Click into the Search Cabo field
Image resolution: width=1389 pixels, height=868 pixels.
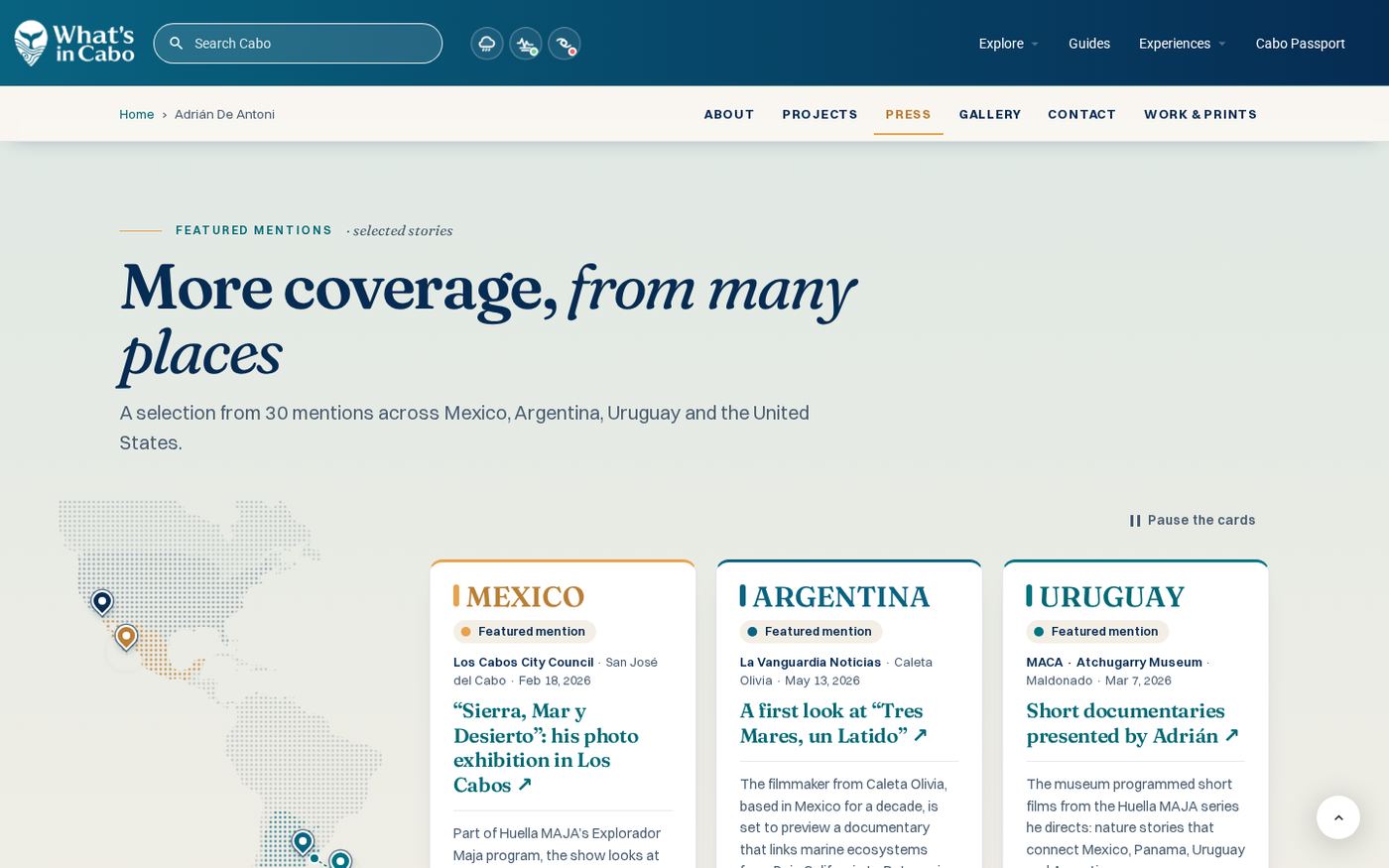pyautogui.click(x=298, y=44)
